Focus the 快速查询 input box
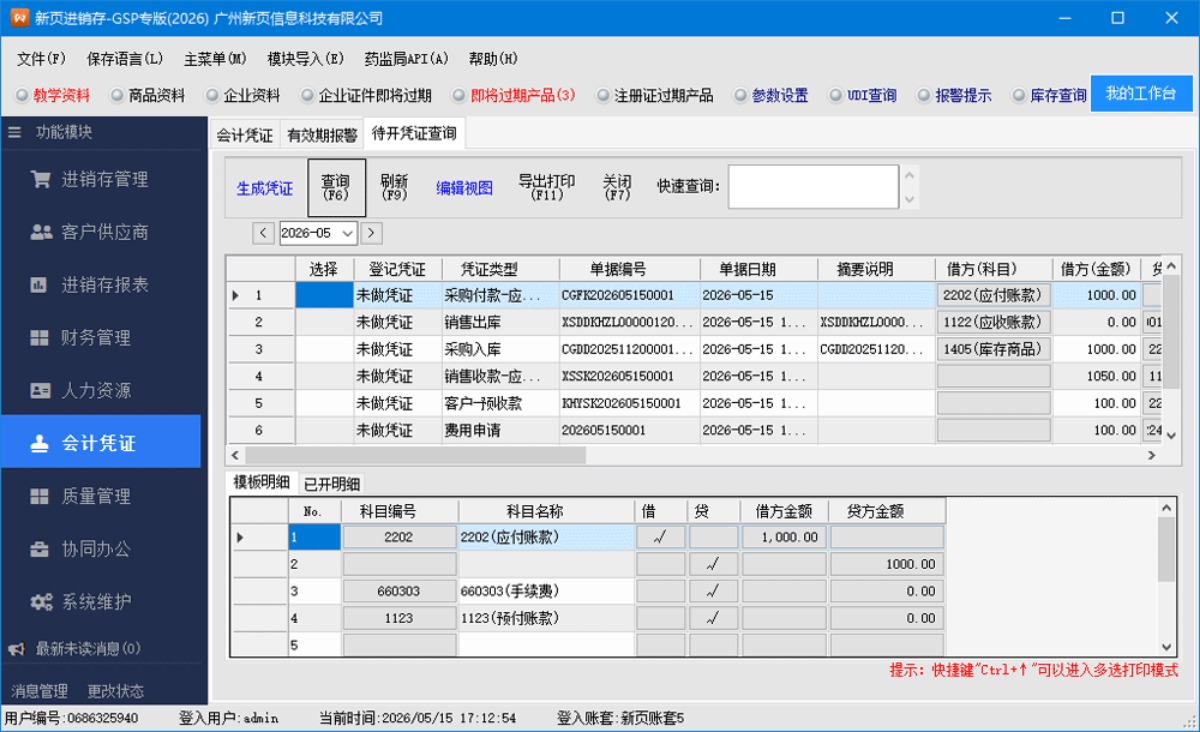The width and height of the screenshot is (1200, 732). click(813, 187)
